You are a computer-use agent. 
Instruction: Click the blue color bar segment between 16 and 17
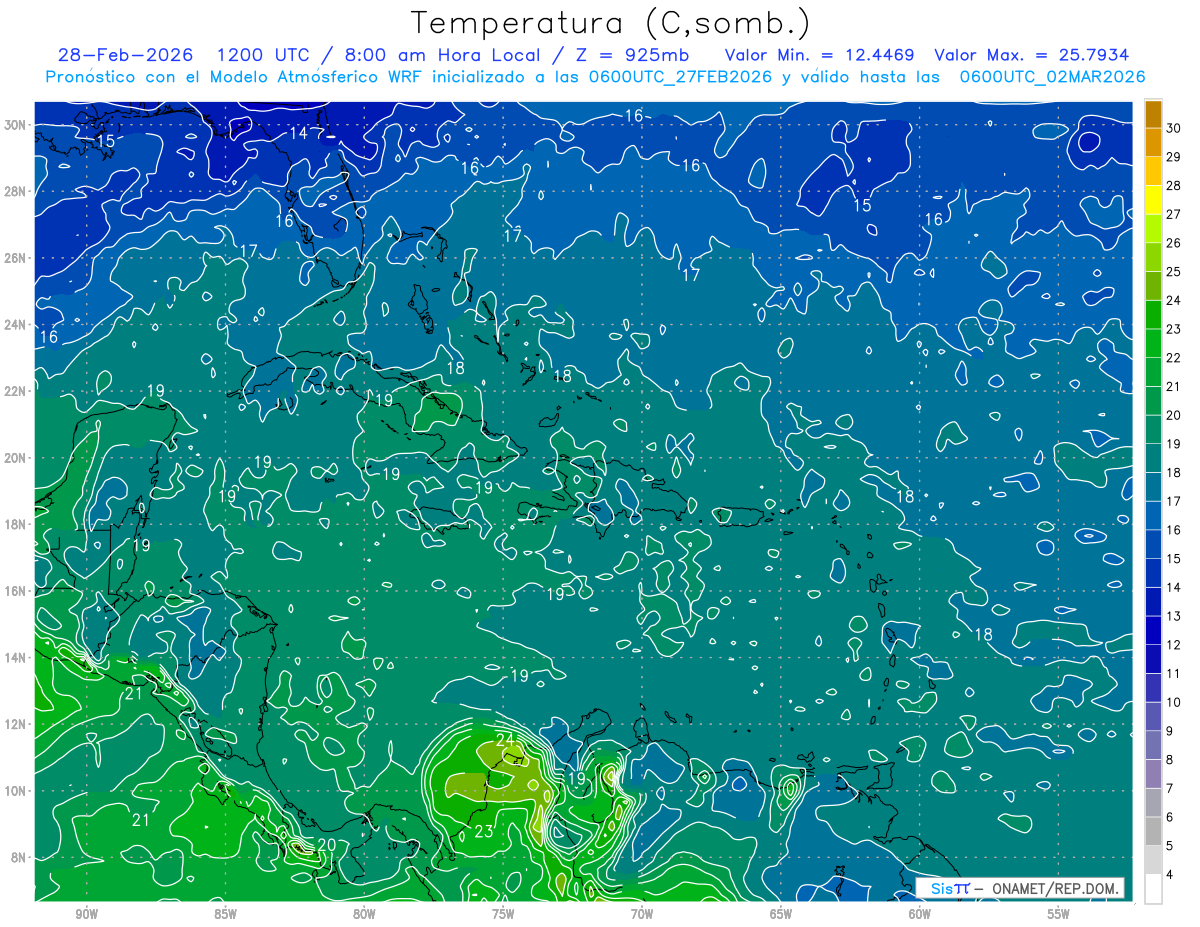[x=1154, y=515]
